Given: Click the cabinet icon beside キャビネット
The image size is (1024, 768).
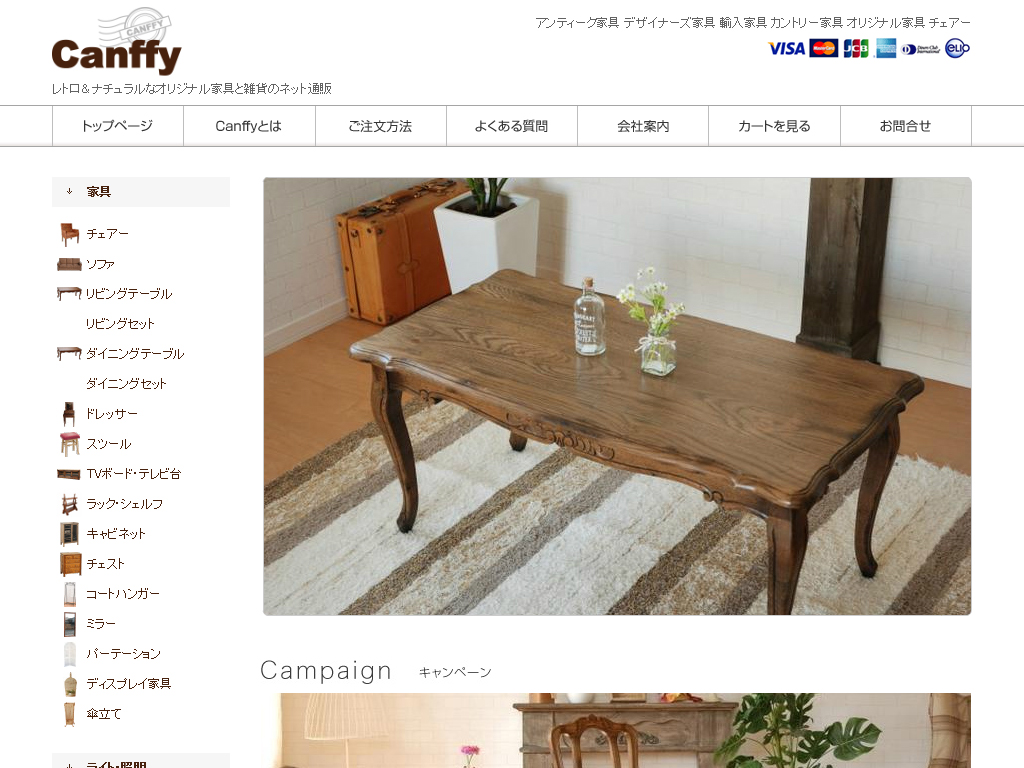Looking at the screenshot, I should coord(69,534).
